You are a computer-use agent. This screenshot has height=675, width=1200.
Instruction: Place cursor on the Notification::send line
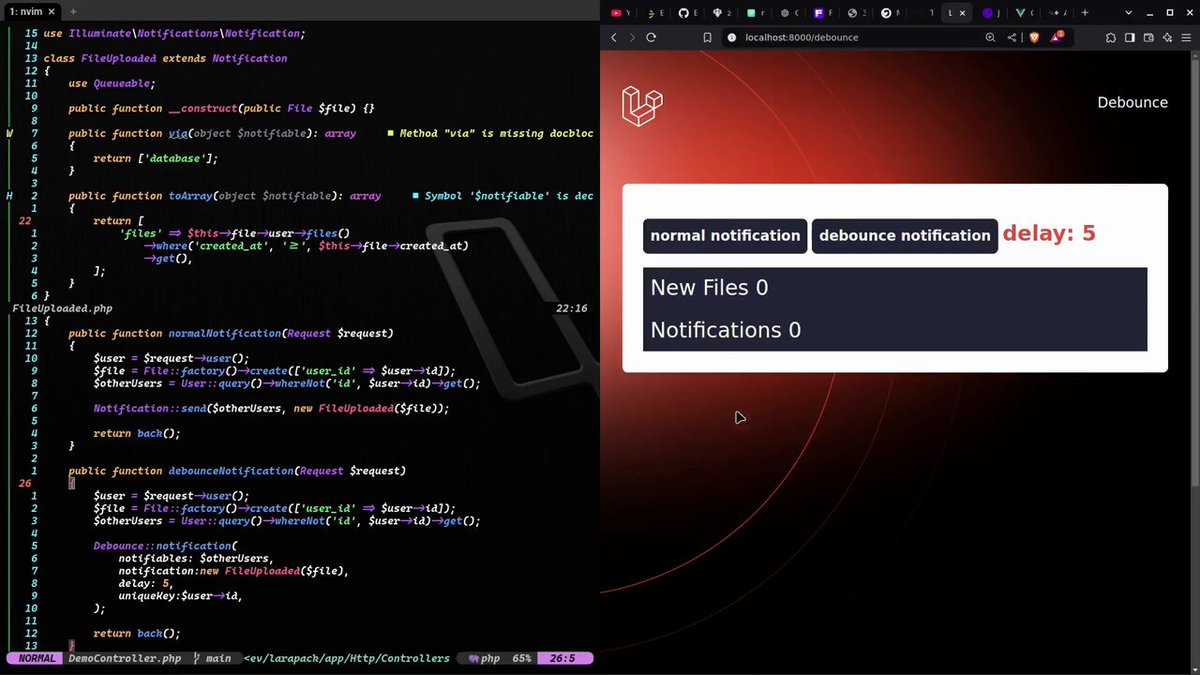tap(271, 408)
